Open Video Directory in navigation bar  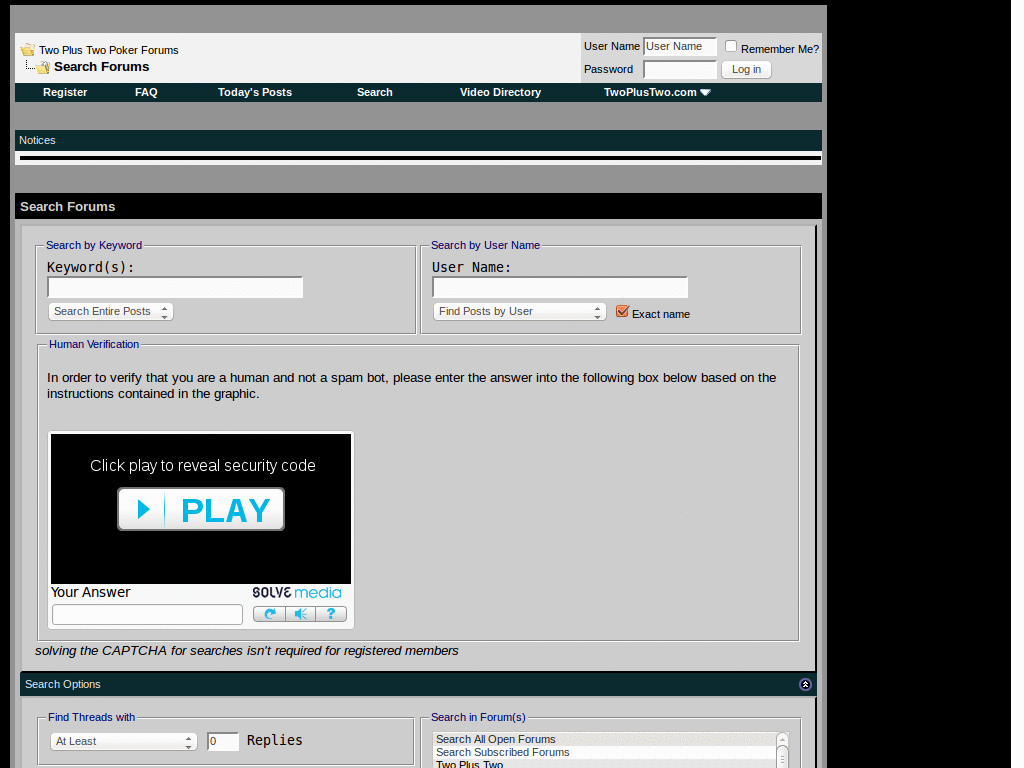(x=500, y=92)
